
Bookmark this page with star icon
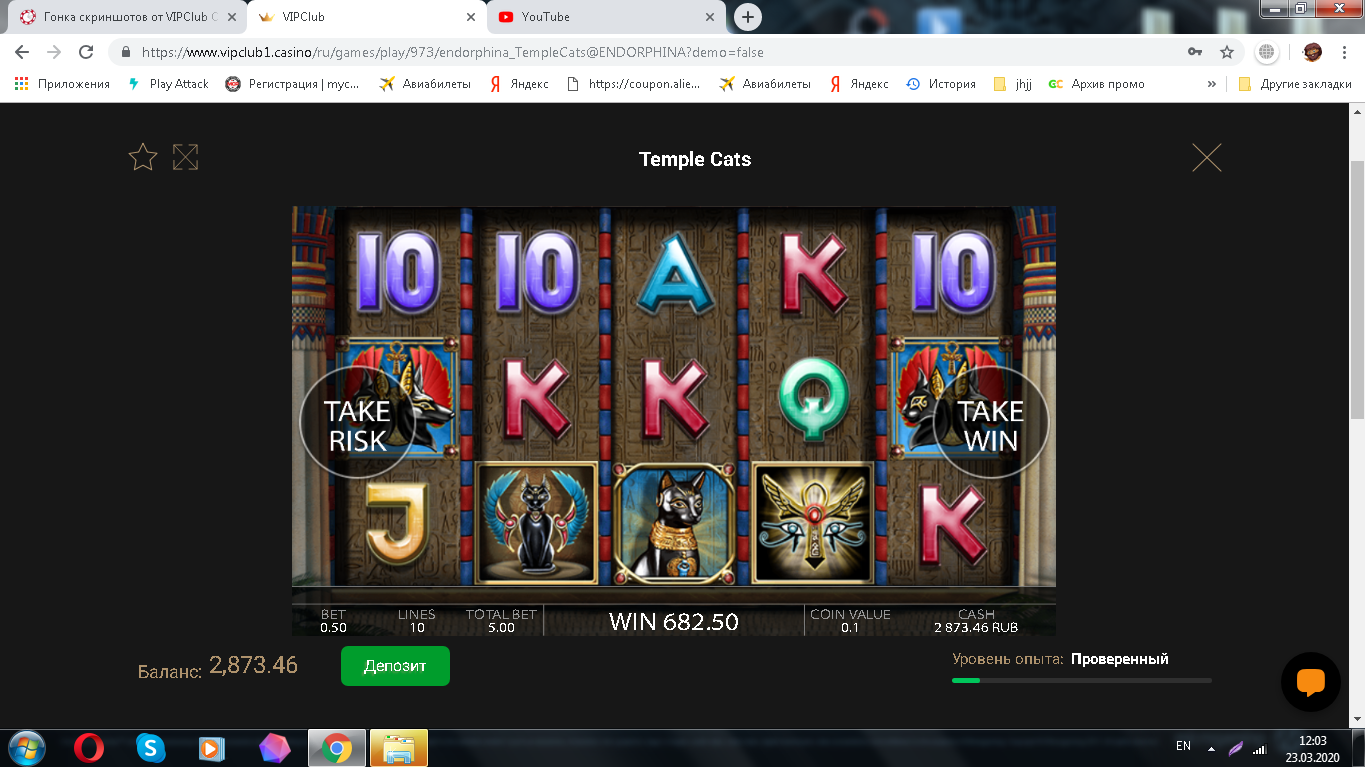pos(1227,52)
